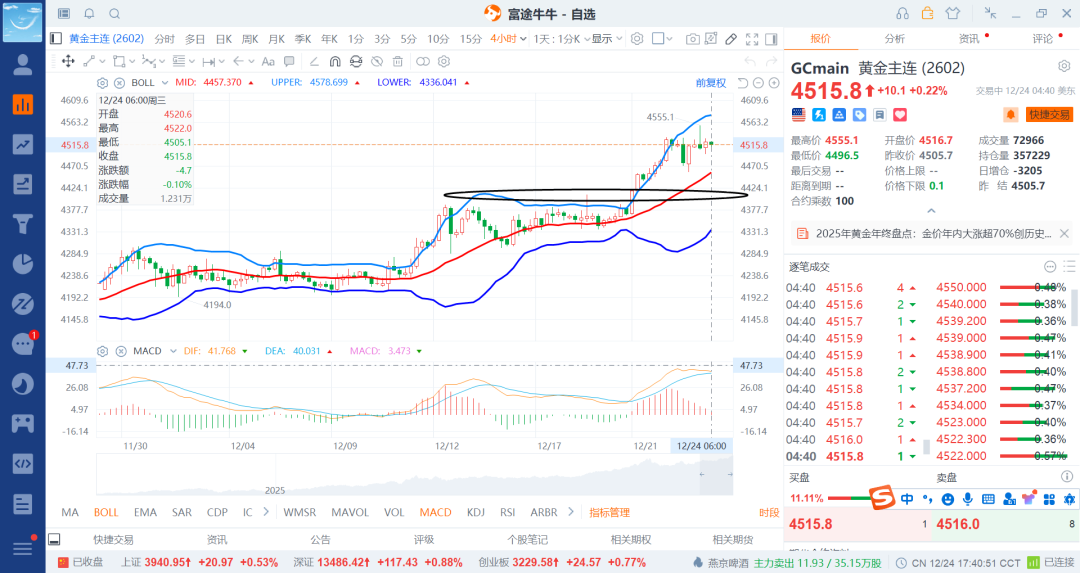1080x573 pixels.
Task: Click the screenshot camera icon in chart toolbar
Action: pos(693,39)
